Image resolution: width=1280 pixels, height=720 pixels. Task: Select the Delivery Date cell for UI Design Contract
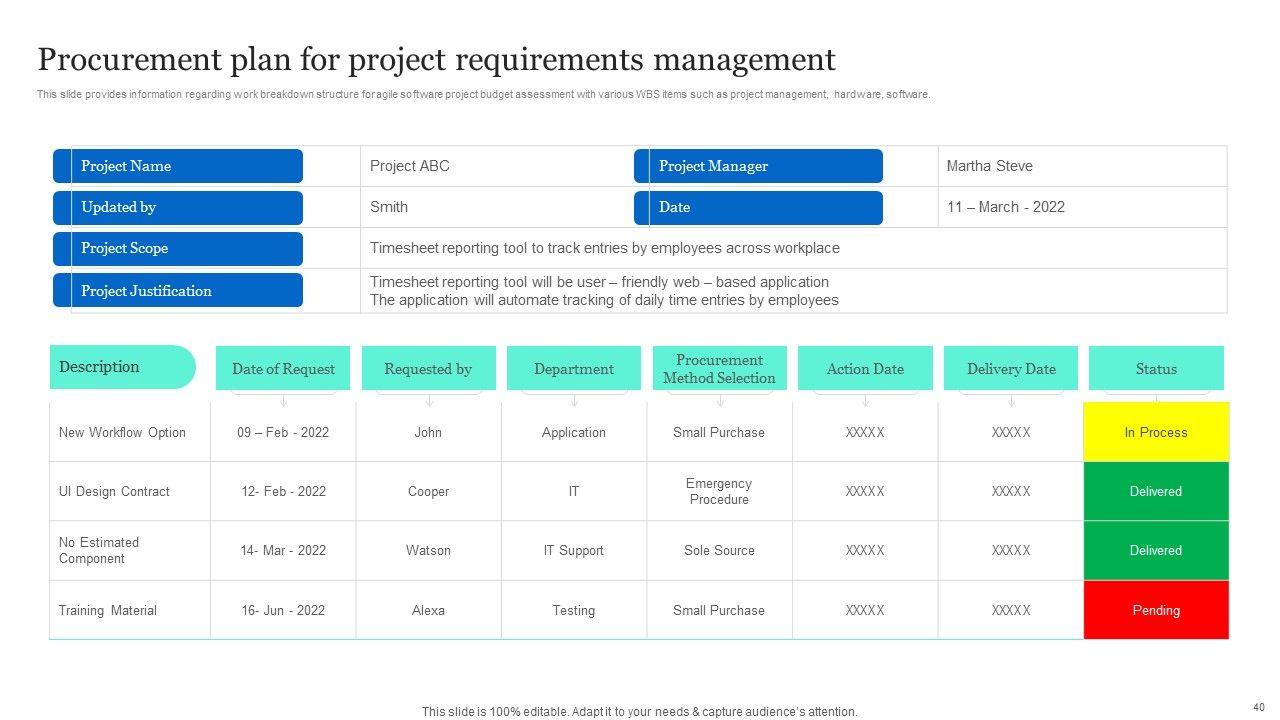1011,491
